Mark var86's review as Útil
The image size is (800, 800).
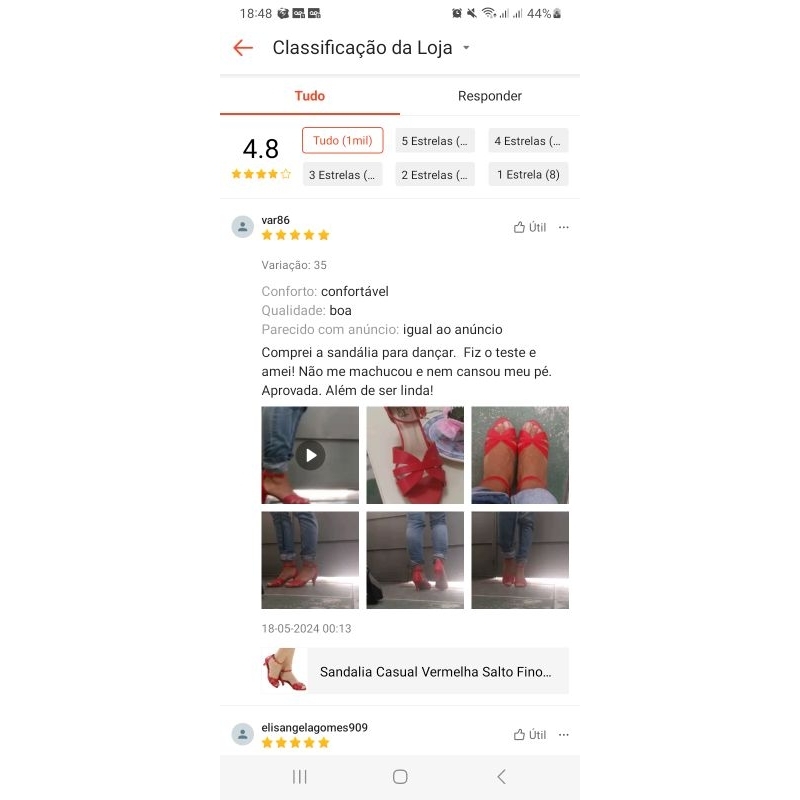point(530,228)
